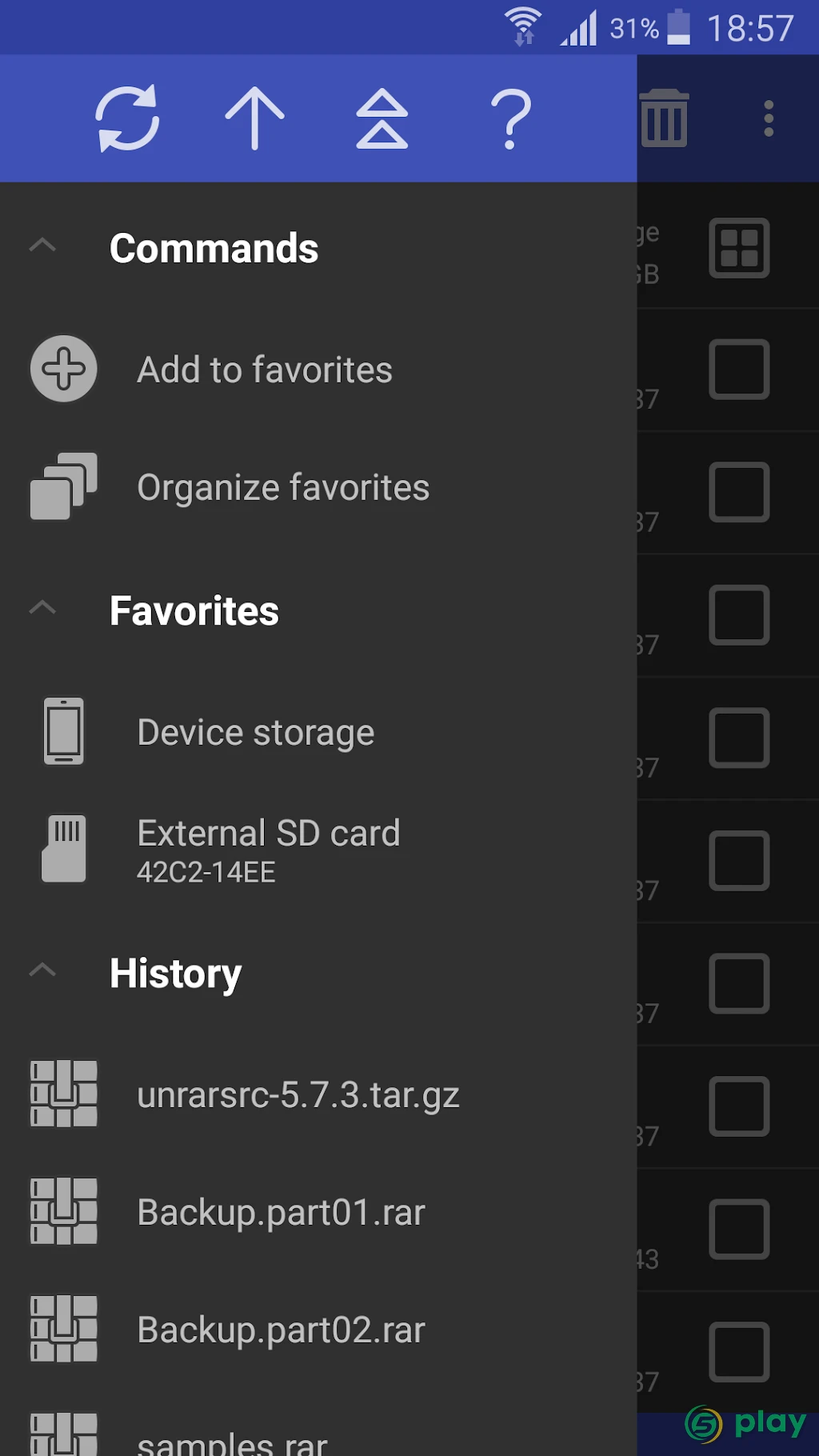
Task: Check the second file row checkbox
Action: click(739, 492)
